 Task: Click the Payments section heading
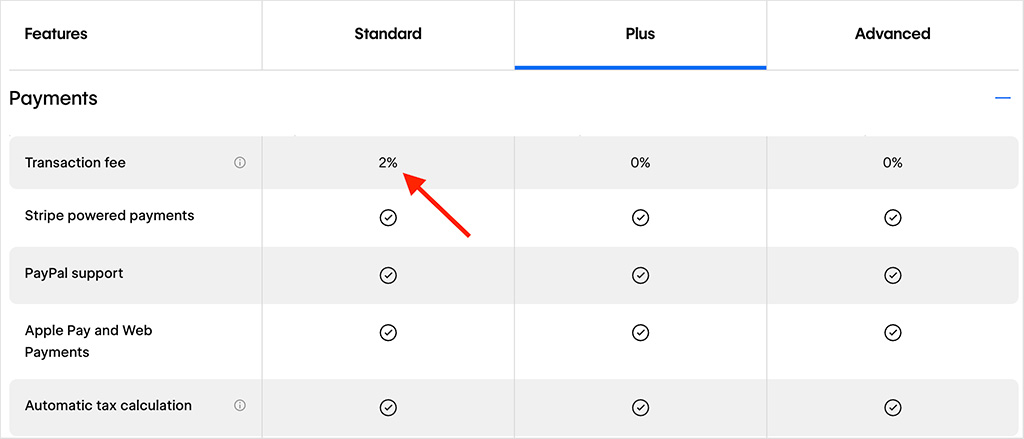(x=53, y=99)
